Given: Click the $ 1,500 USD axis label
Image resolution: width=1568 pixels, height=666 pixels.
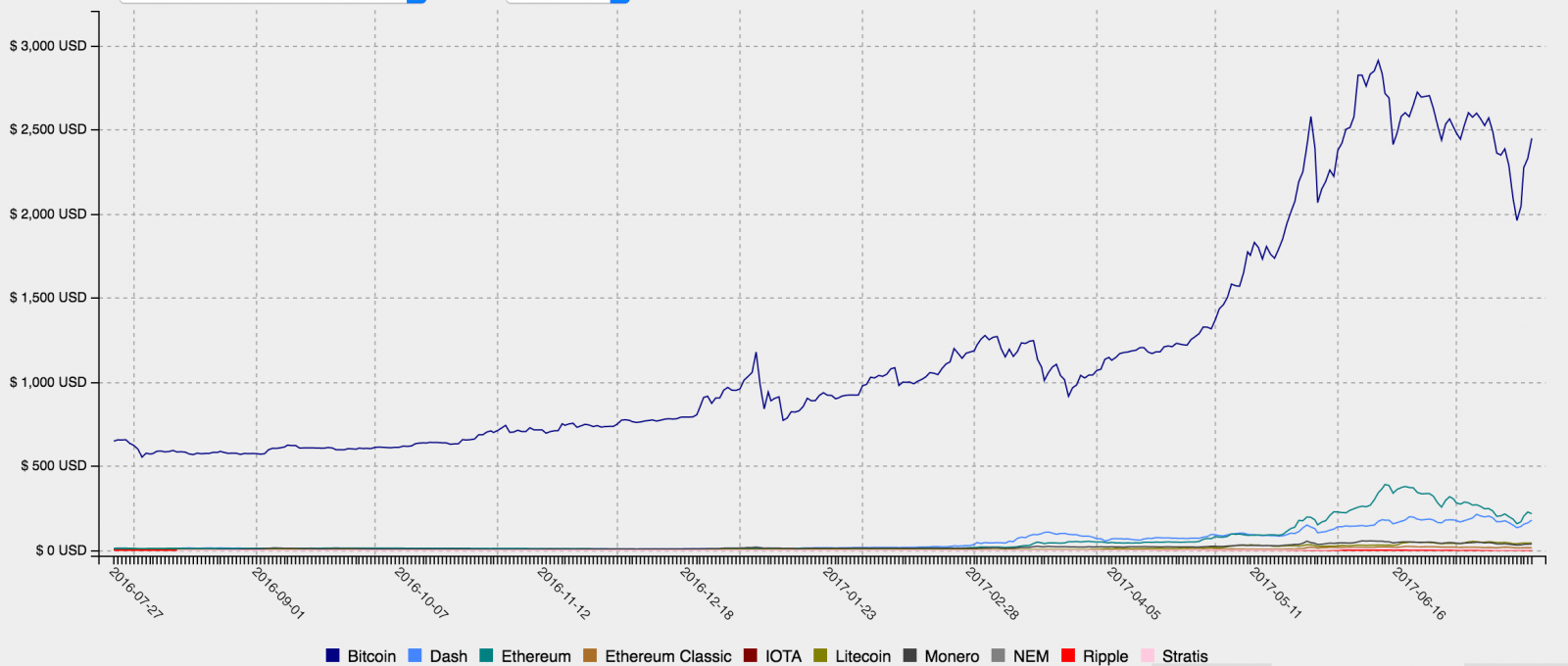Looking at the screenshot, I should pos(48,297).
